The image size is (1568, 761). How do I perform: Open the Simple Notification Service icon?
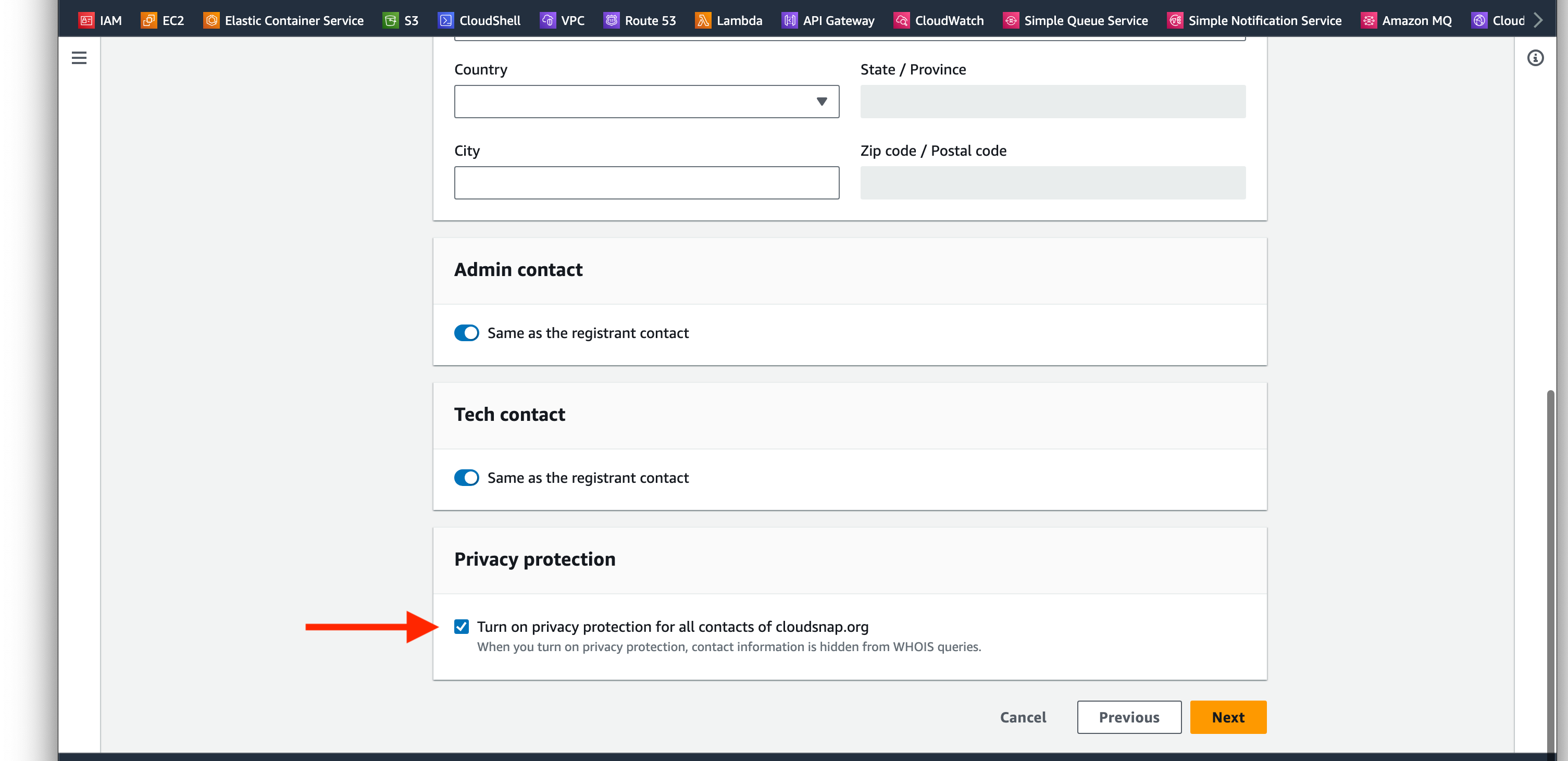pos(1175,21)
